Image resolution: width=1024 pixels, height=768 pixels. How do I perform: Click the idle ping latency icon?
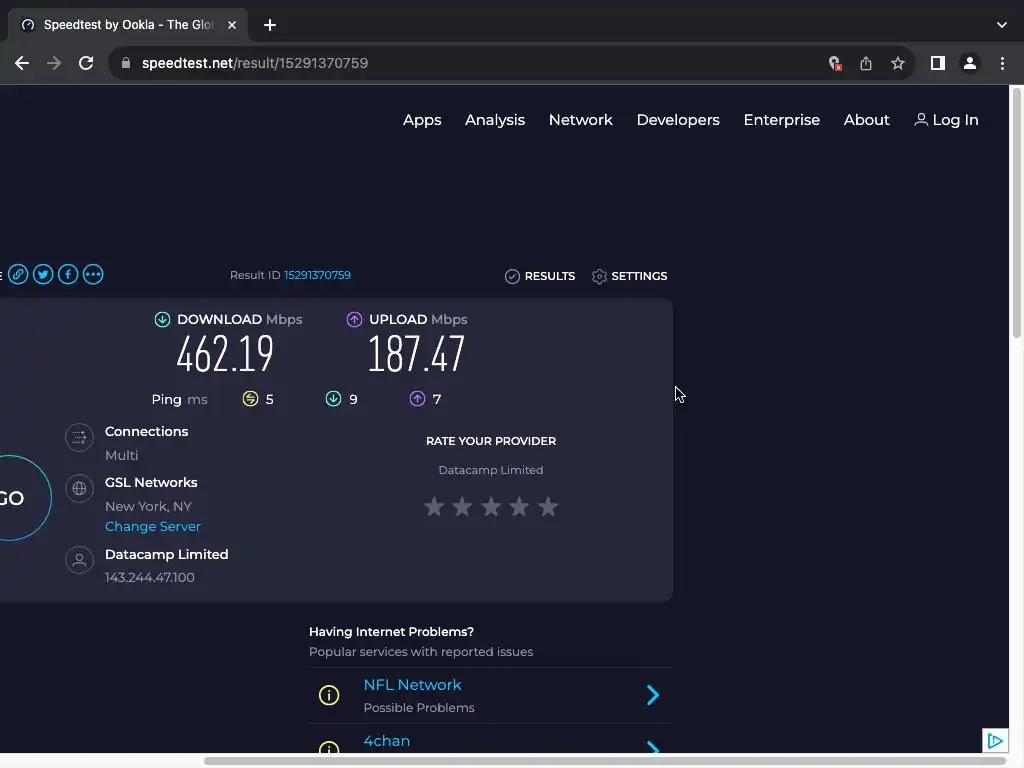250,399
